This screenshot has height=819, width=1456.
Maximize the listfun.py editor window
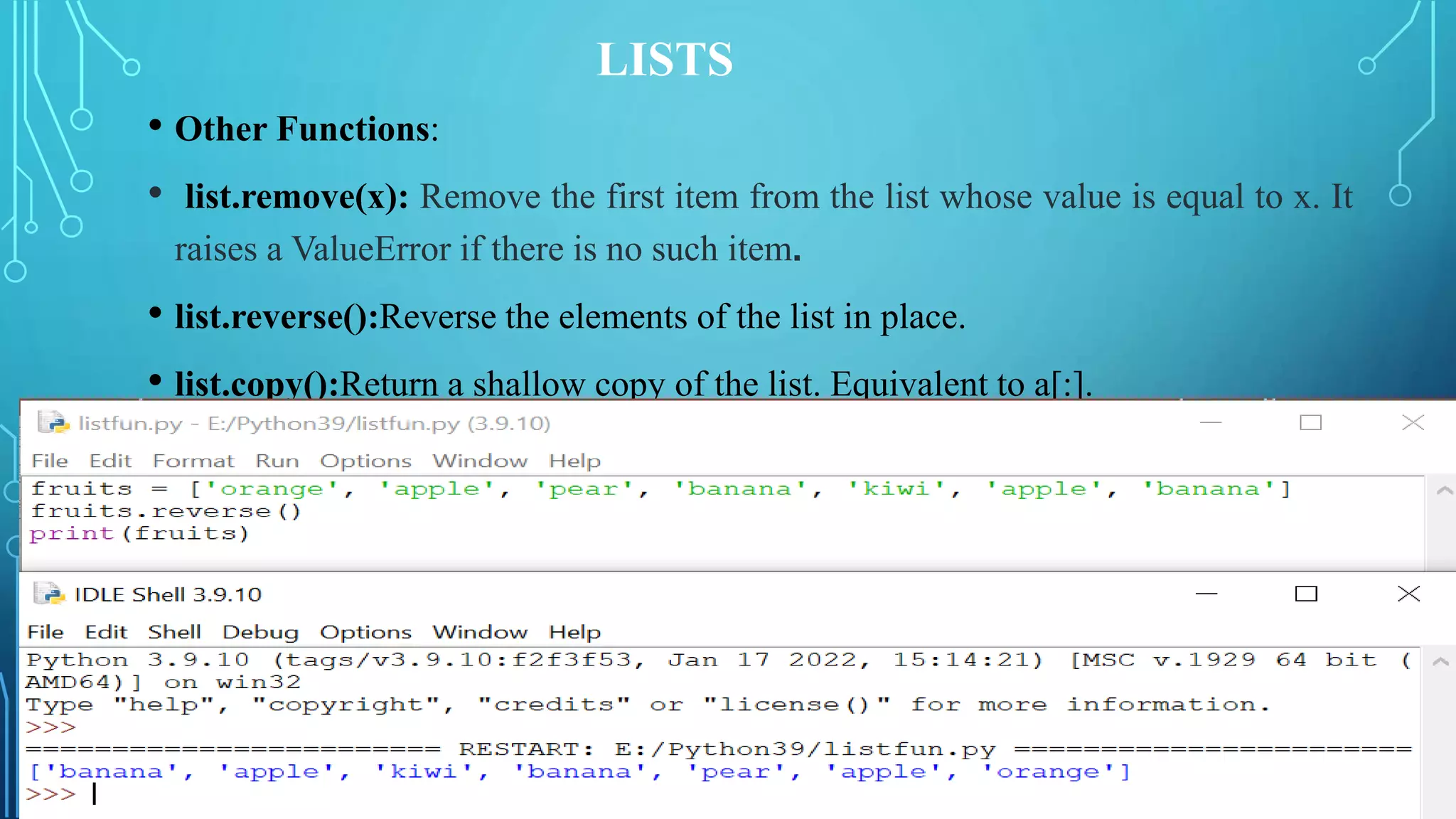click(1310, 422)
